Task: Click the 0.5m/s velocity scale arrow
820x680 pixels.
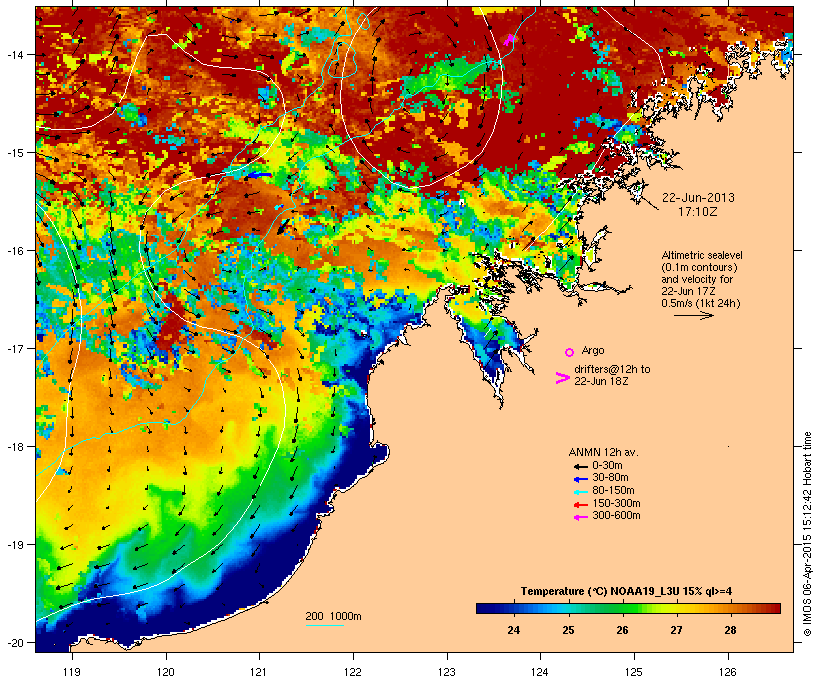Action: (694, 315)
